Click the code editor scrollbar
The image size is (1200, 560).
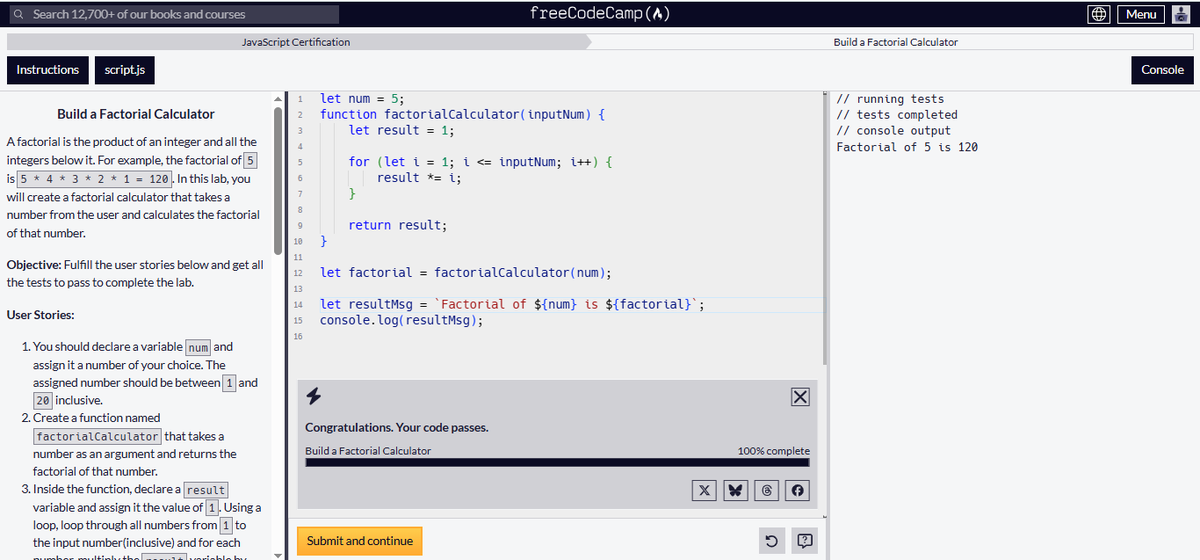824,228
